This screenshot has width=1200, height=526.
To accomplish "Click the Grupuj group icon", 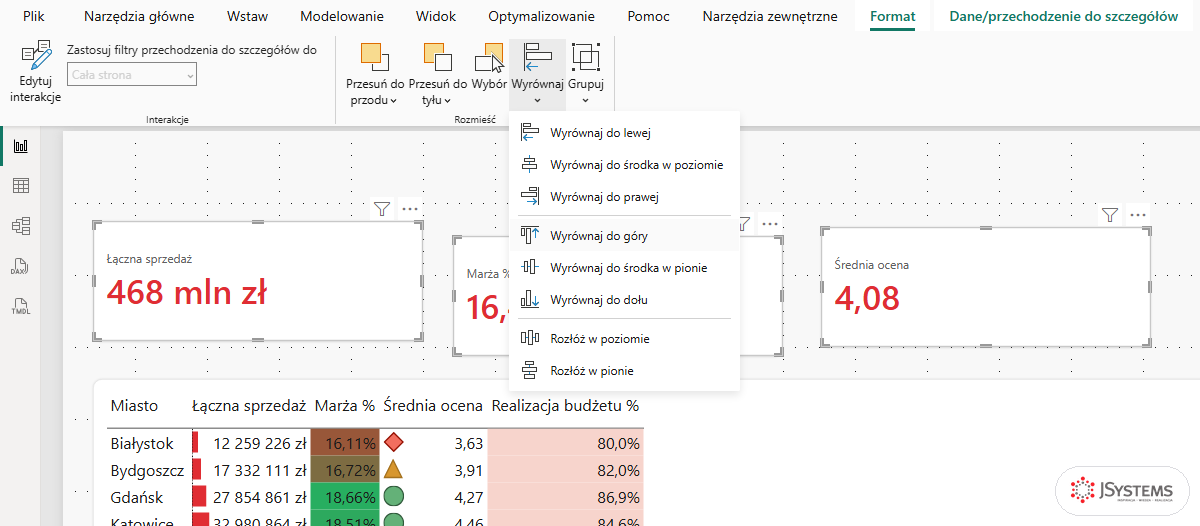I will pyautogui.click(x=586, y=58).
